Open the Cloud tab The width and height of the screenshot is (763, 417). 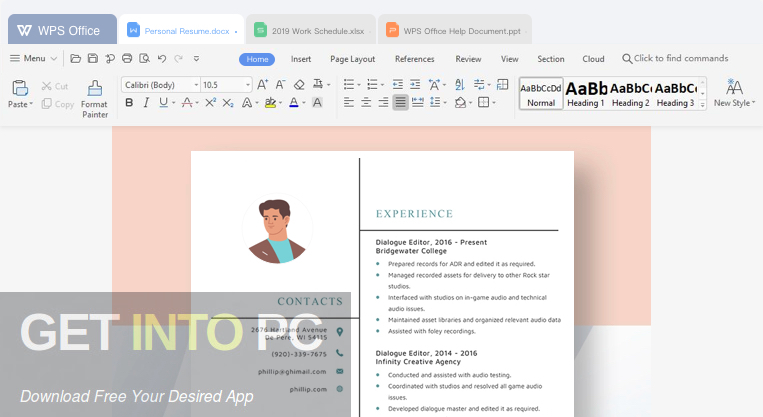click(x=593, y=59)
